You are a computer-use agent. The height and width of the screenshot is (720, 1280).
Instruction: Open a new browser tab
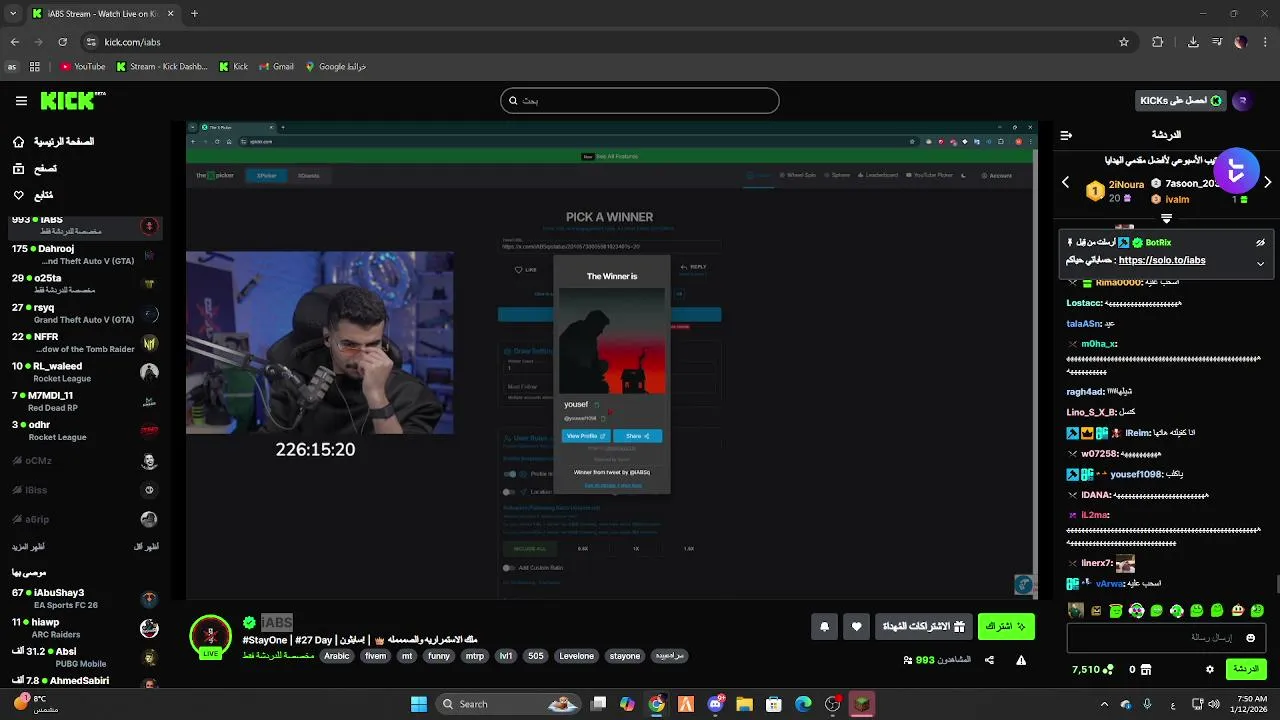tap(194, 14)
